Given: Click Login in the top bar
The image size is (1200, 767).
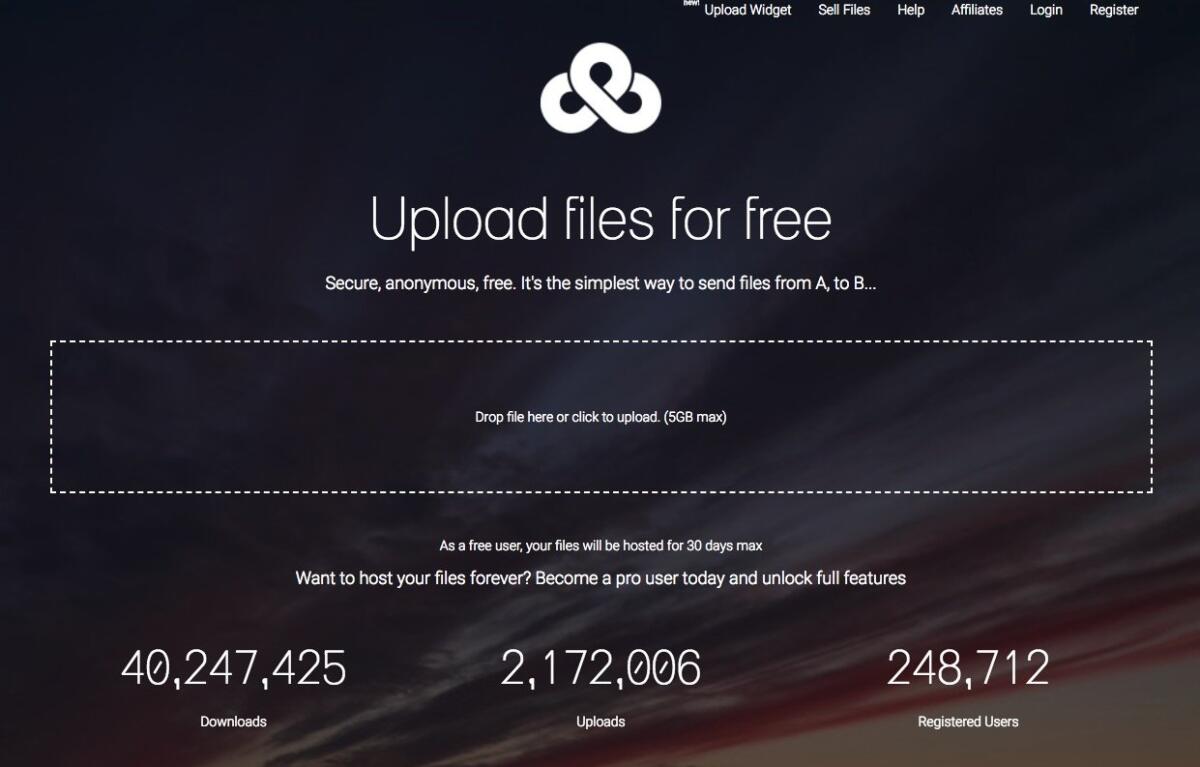Looking at the screenshot, I should (1046, 10).
